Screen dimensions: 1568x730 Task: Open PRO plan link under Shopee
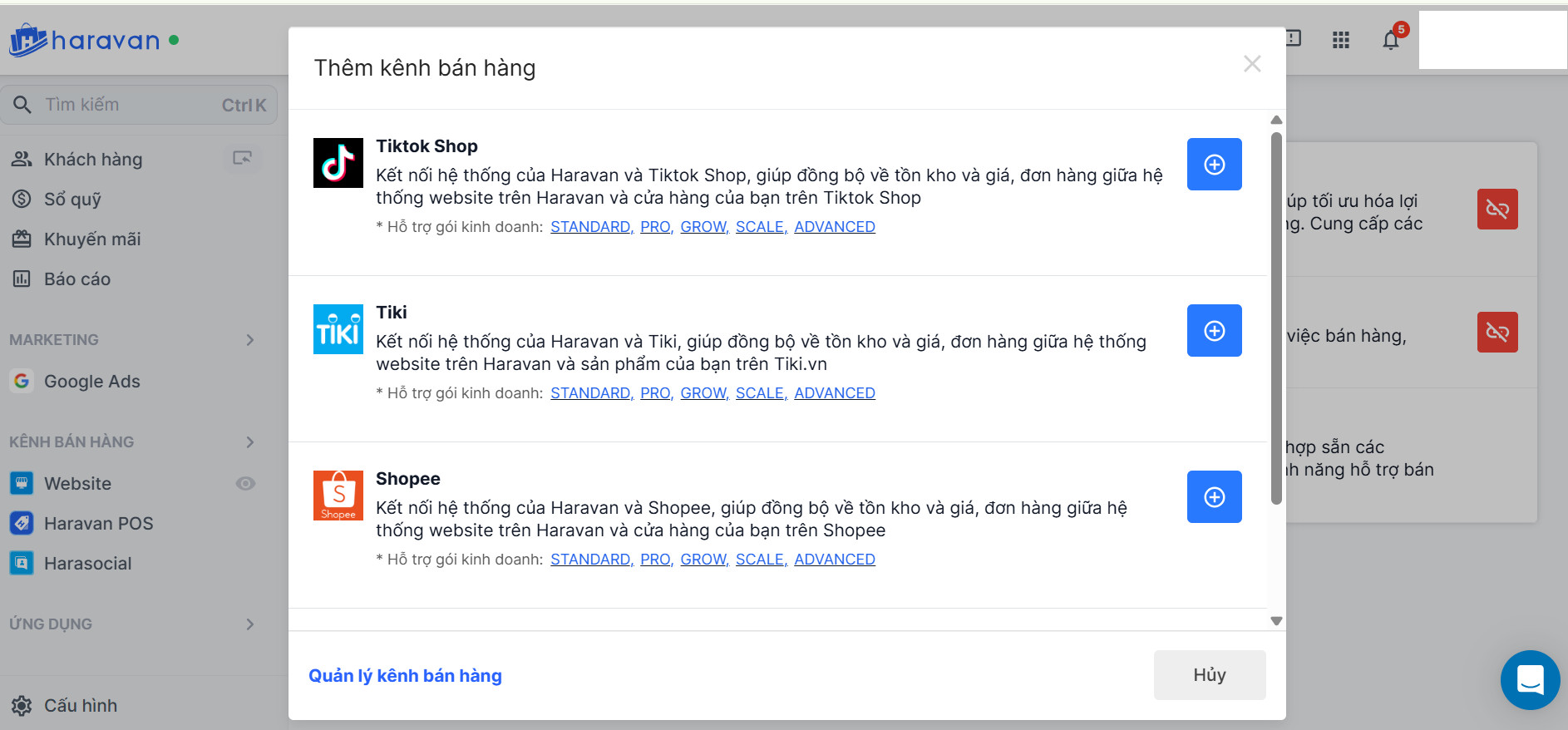pyautogui.click(x=657, y=560)
